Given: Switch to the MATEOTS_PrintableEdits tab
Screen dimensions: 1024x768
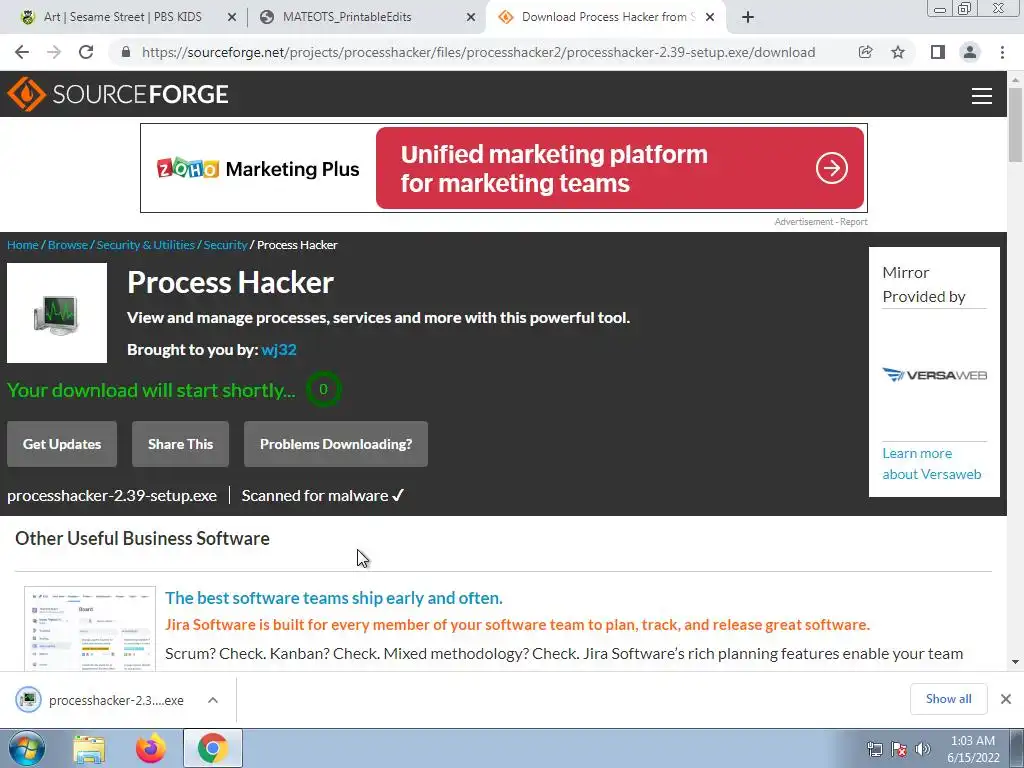Looking at the screenshot, I should [347, 17].
